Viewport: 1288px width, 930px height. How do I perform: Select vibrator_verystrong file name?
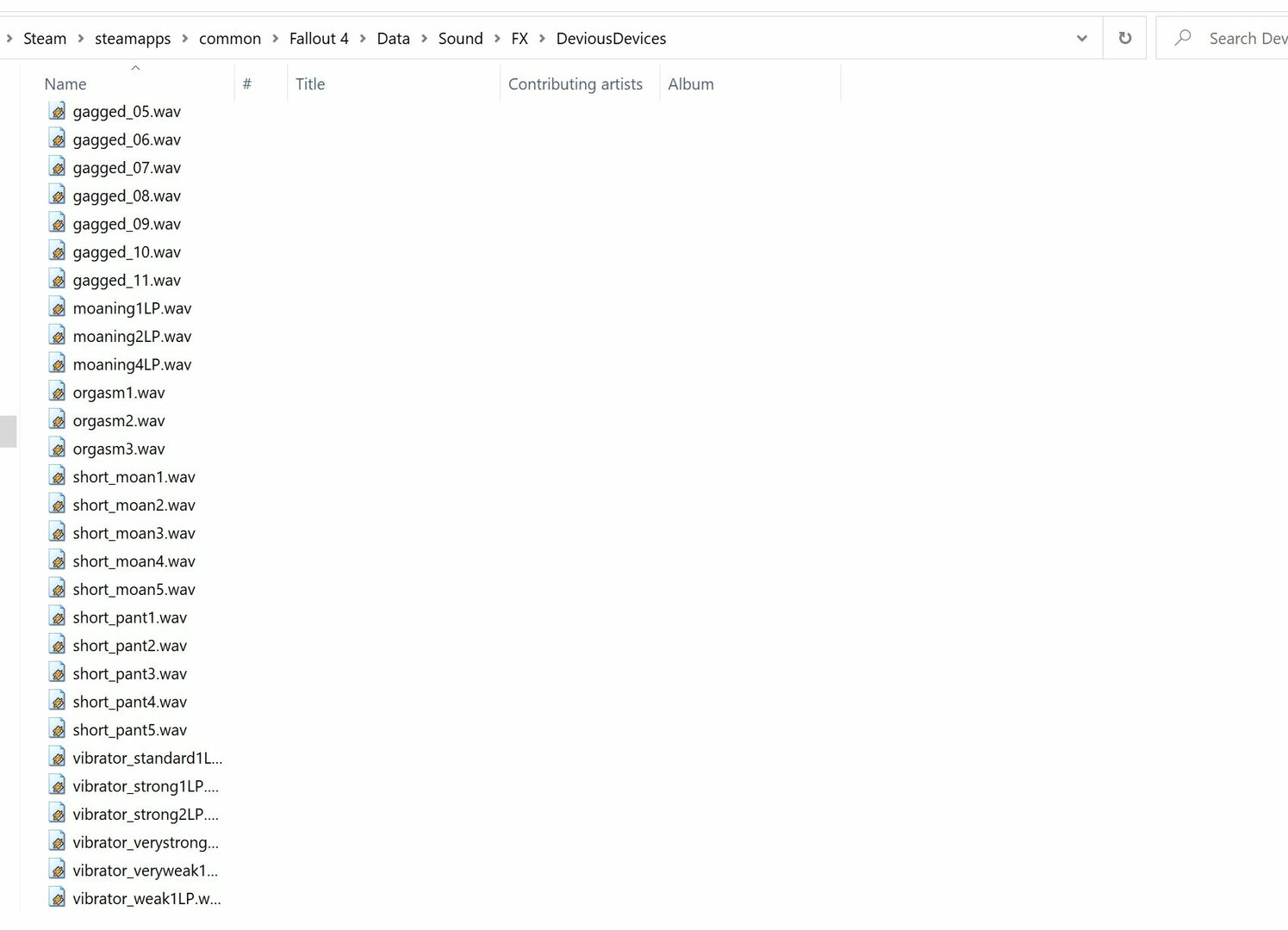pos(146,842)
